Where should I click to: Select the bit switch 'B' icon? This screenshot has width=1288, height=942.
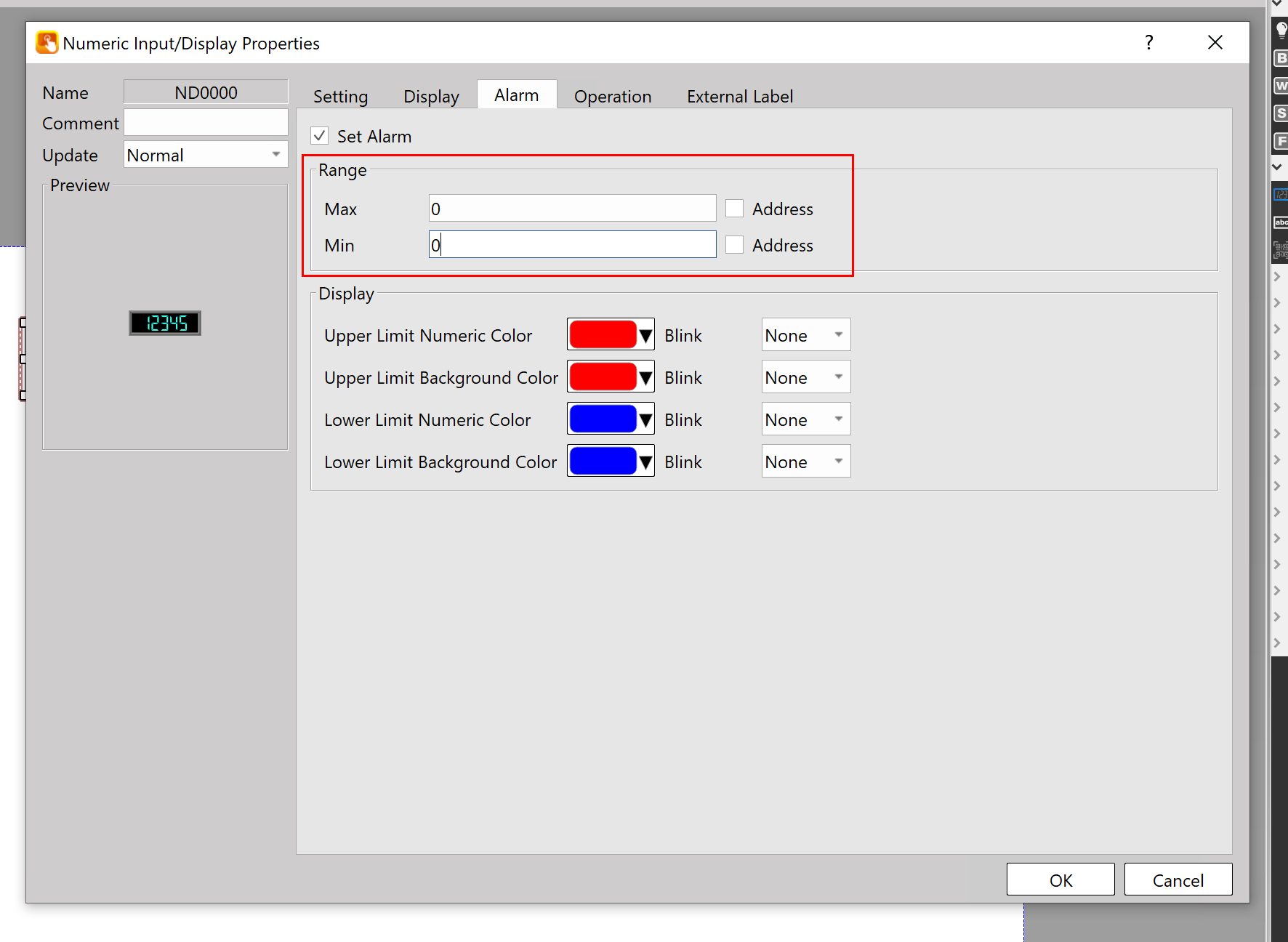tap(1281, 58)
